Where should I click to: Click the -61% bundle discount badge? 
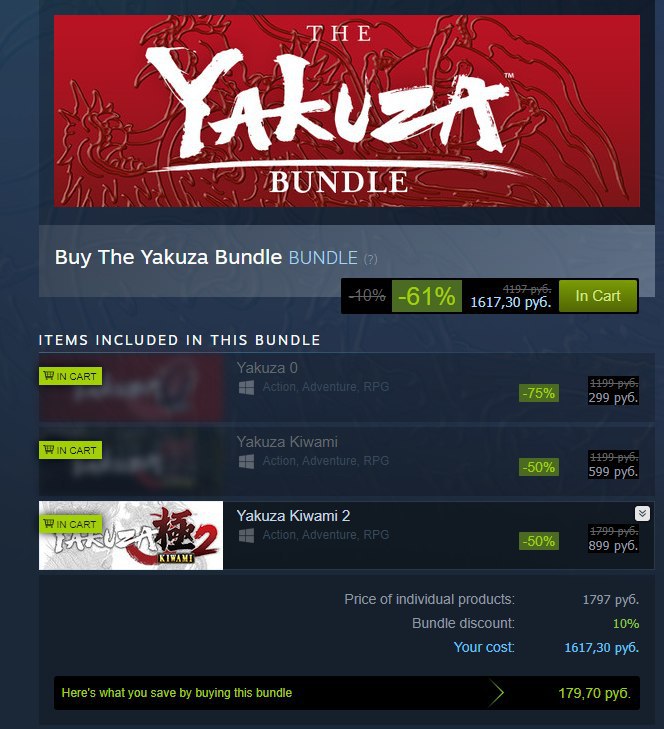(x=427, y=296)
